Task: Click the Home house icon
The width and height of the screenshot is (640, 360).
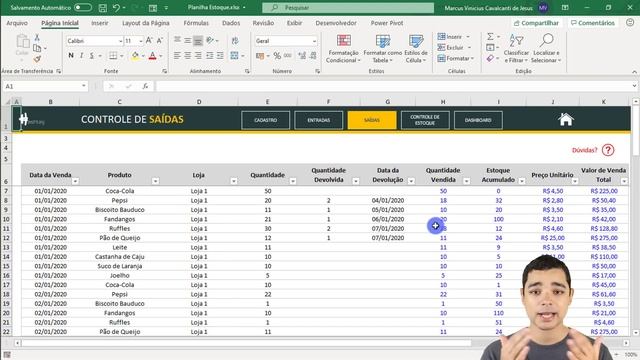Action: 566,120
